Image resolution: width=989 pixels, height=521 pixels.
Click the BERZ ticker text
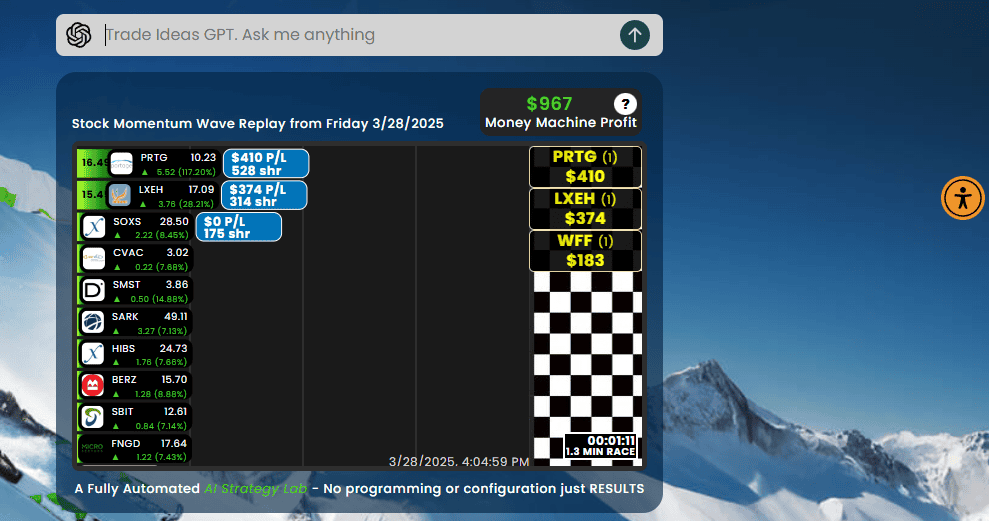(124, 380)
